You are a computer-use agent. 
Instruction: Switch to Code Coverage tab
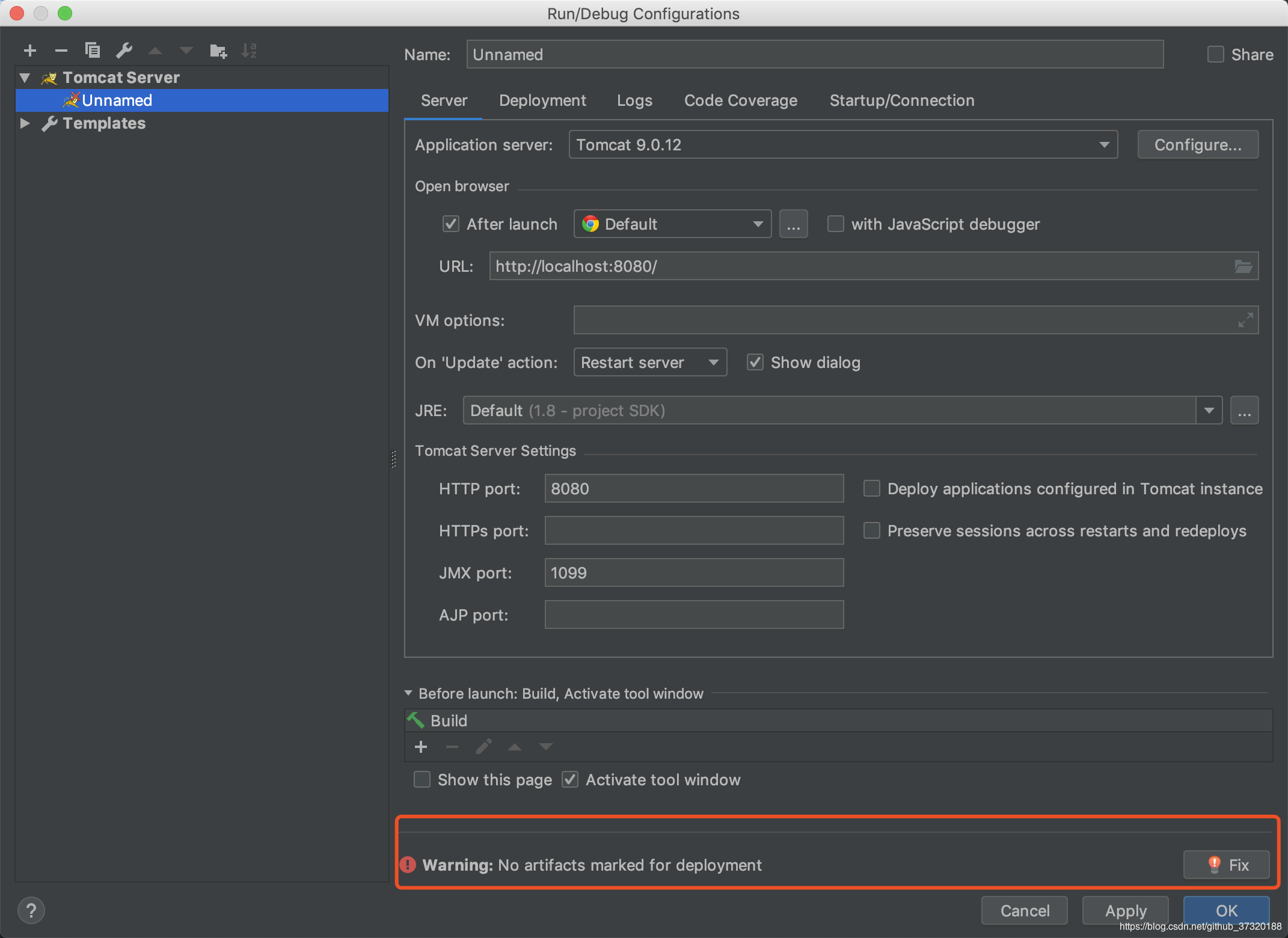(741, 100)
